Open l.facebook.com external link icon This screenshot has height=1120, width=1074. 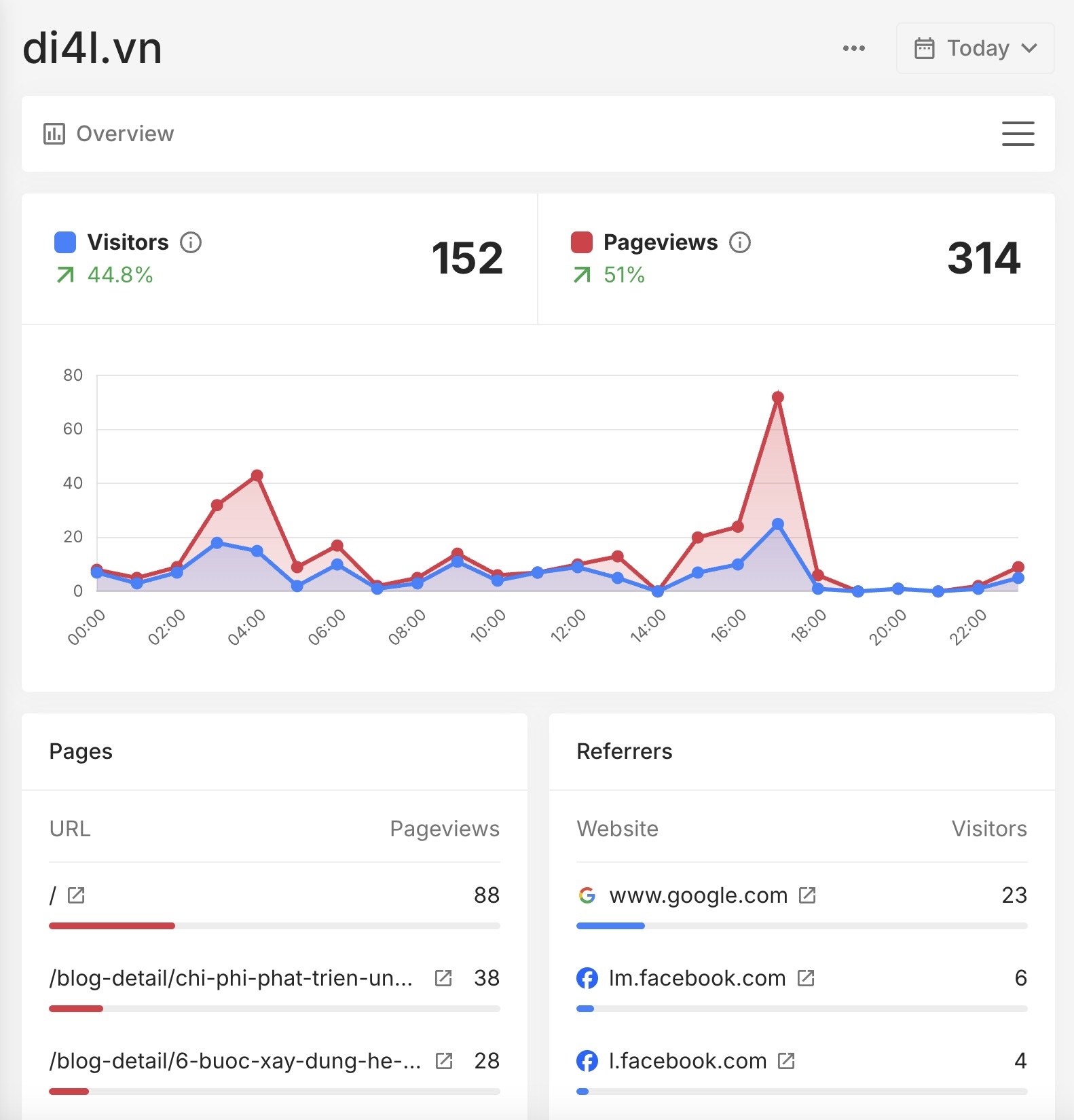pos(786,1061)
